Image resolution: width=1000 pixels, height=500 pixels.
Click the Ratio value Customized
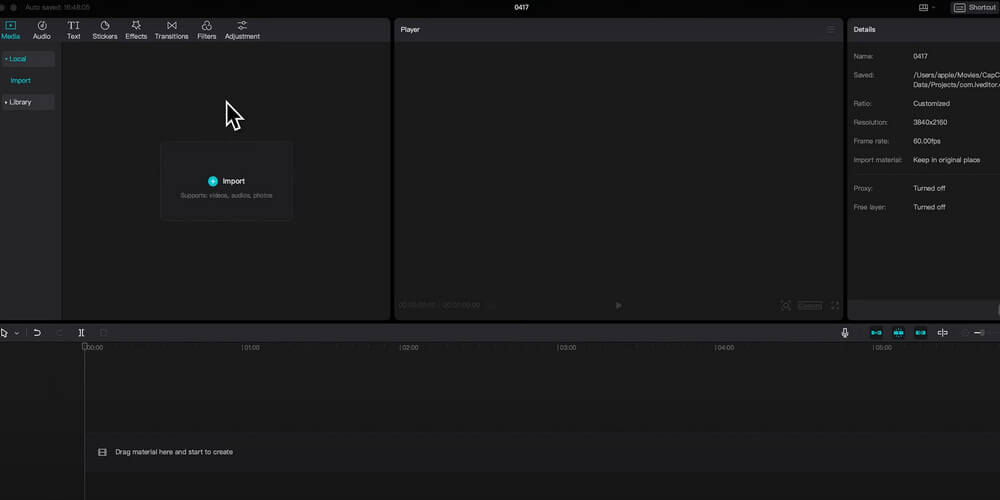931,103
